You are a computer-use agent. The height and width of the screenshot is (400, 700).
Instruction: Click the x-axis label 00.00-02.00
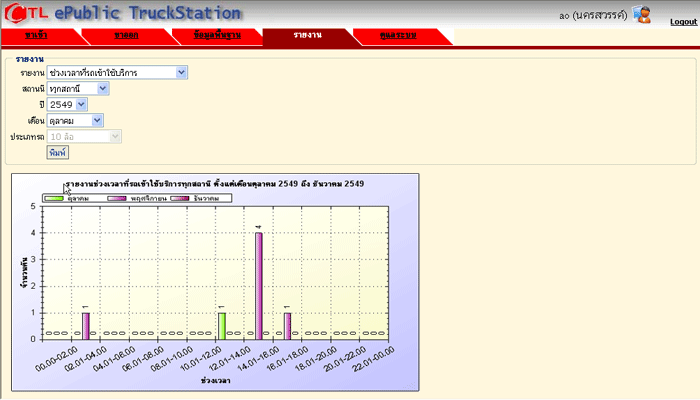pos(58,359)
